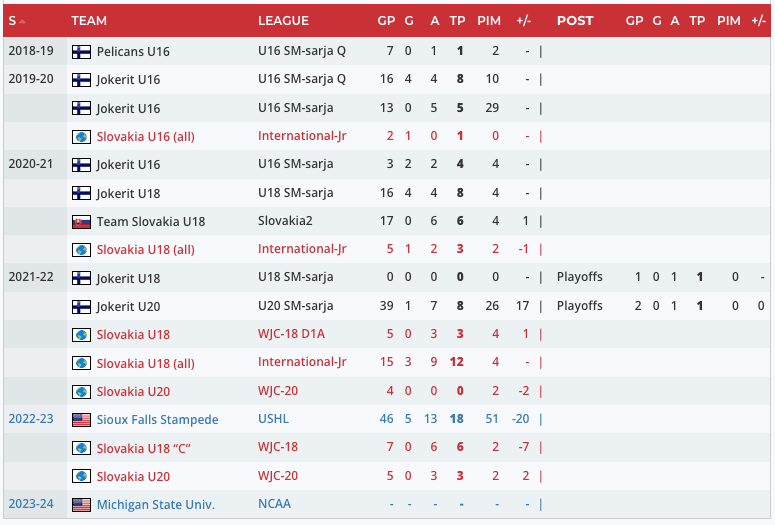Open the Slovakia2 league link
The width and height of the screenshot is (775, 525).
point(286,221)
